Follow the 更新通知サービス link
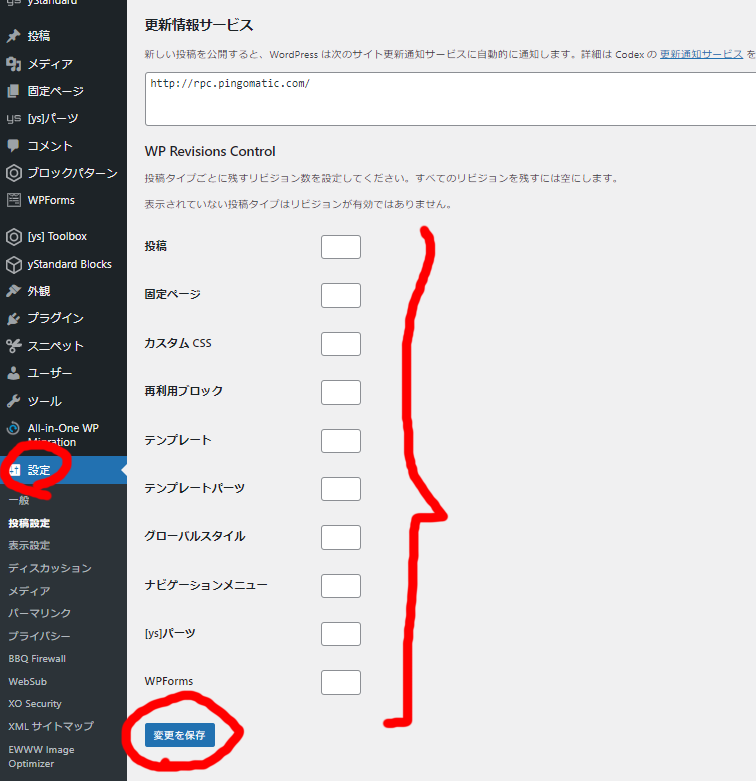The height and width of the screenshot is (781, 756). 701,54
